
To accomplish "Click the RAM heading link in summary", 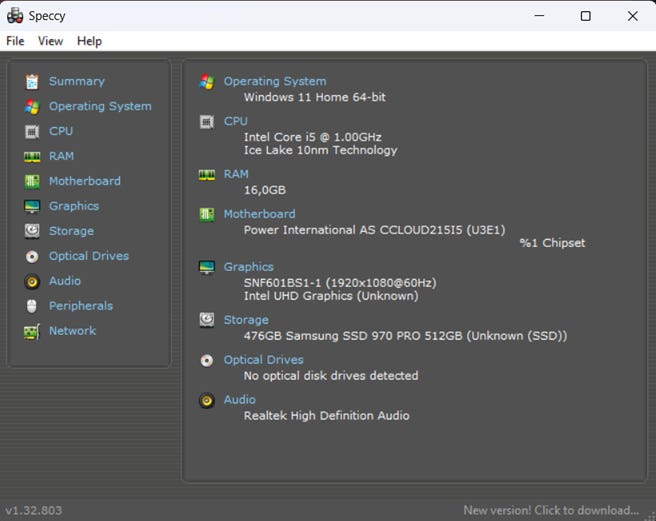I will point(236,174).
